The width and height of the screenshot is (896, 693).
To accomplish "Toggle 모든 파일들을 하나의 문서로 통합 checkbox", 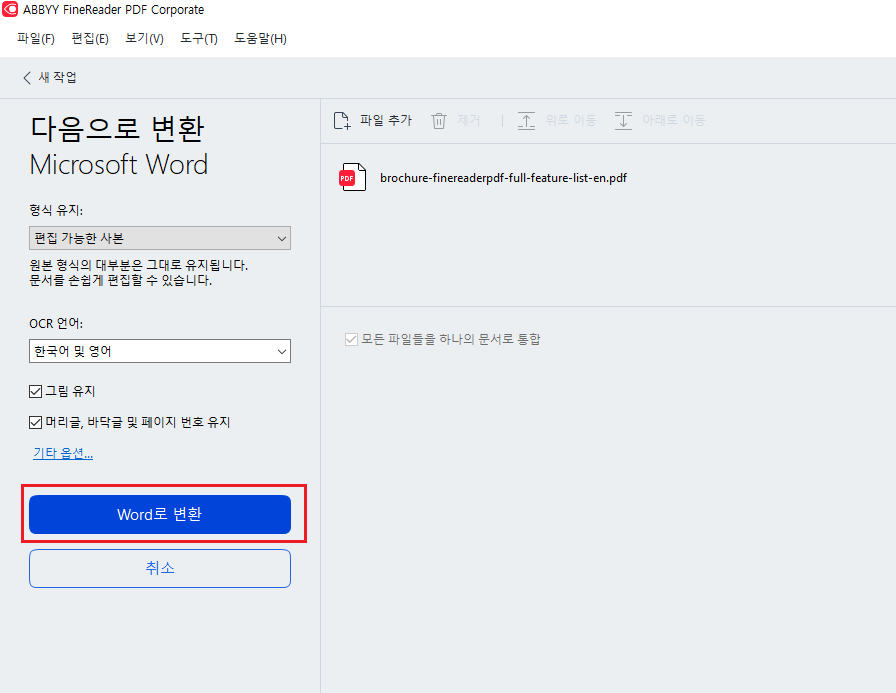I will (x=351, y=339).
